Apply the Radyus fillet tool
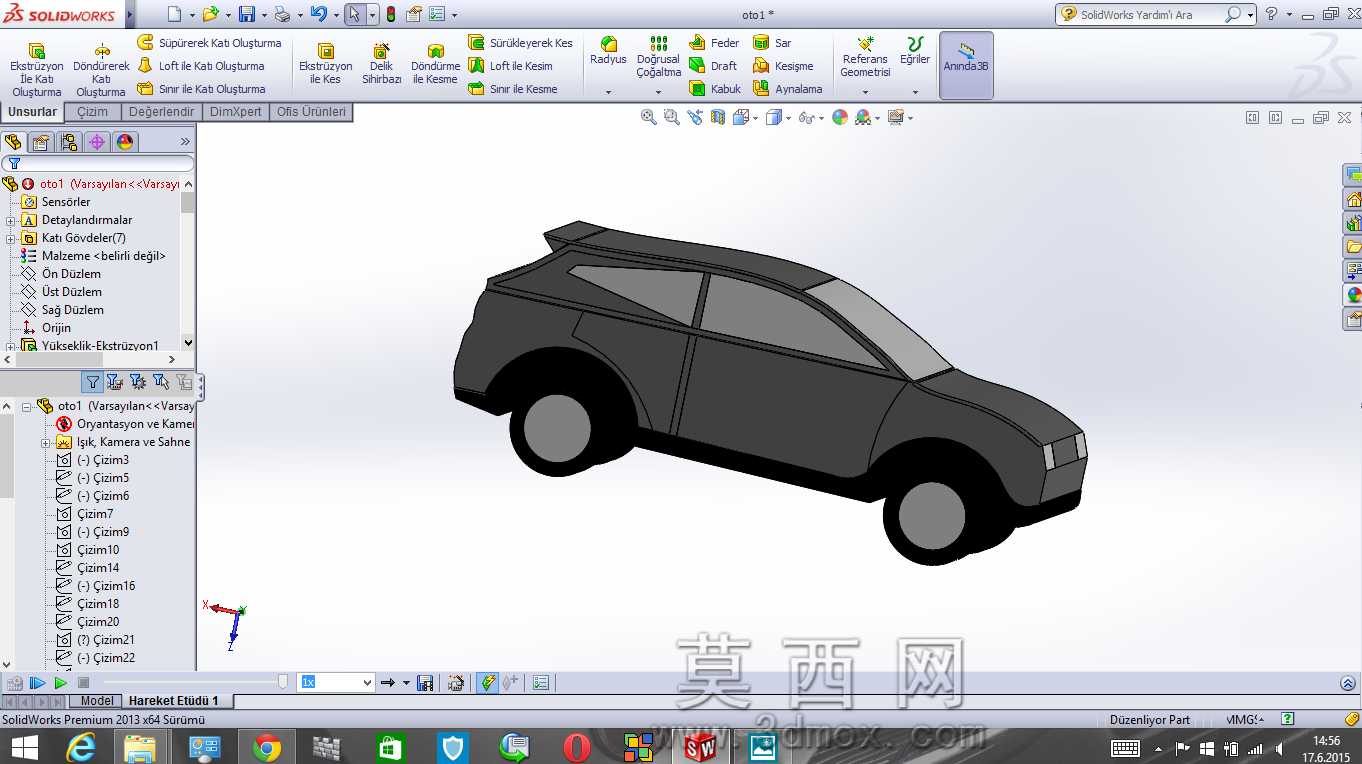The image size is (1362, 764). tap(608, 51)
